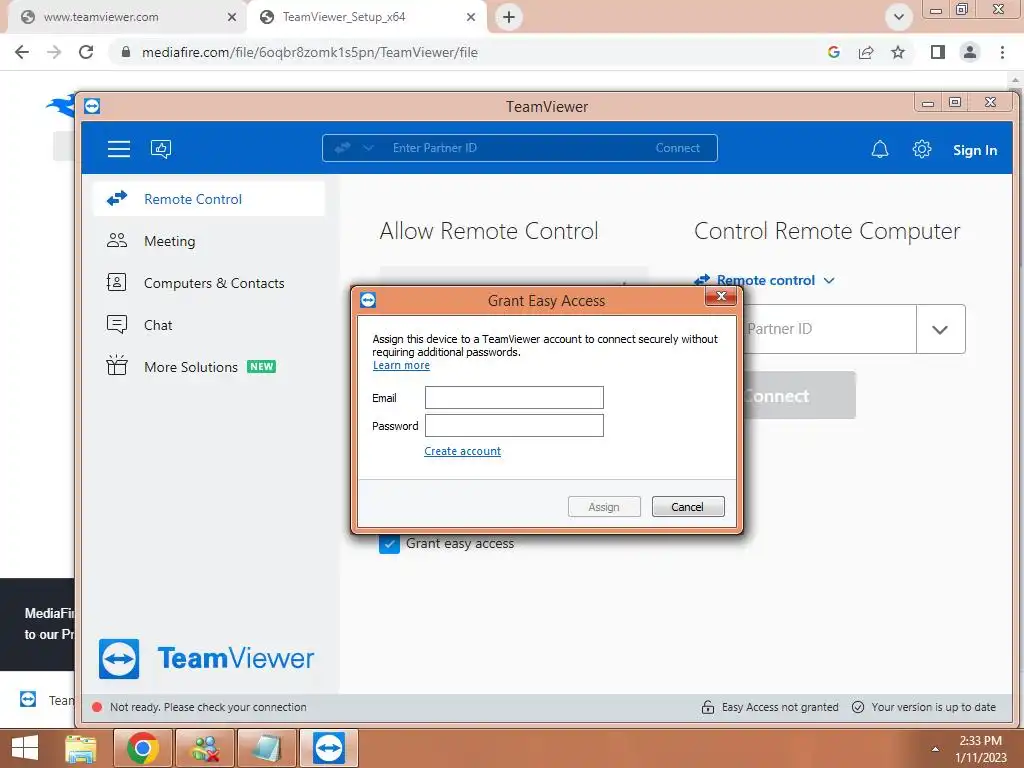Screen dimensions: 1024x768
Task: Cancel the Grant Easy Access dialog
Action: click(688, 507)
